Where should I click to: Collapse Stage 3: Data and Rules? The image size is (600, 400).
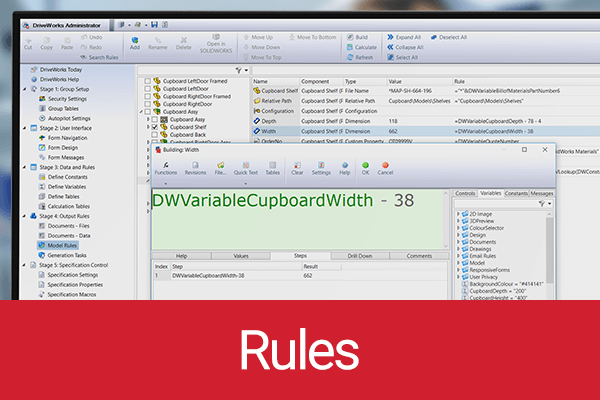(25, 167)
